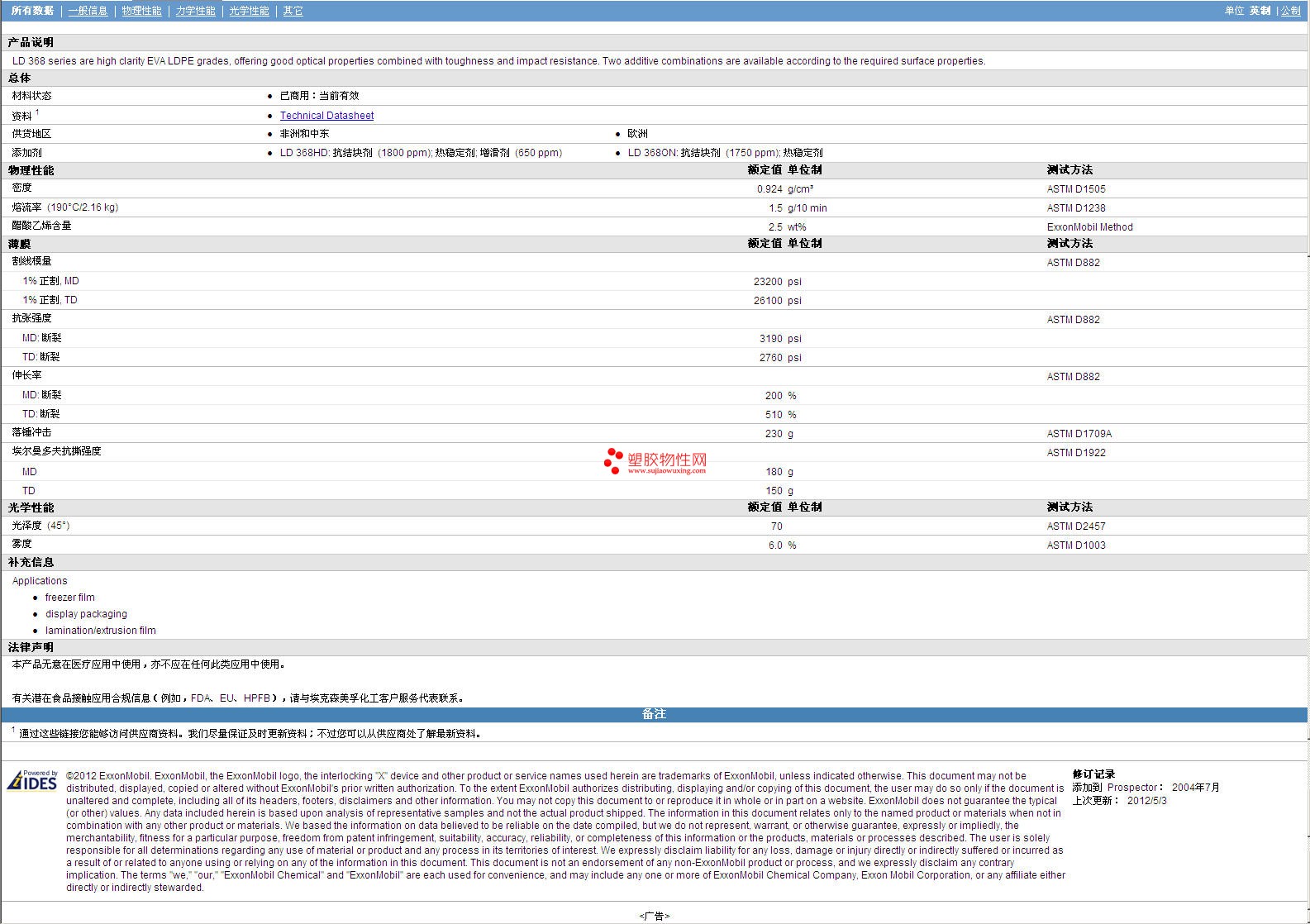Click the IDES Powered by logo
Viewport: 1310px width, 924px height.
32,780
